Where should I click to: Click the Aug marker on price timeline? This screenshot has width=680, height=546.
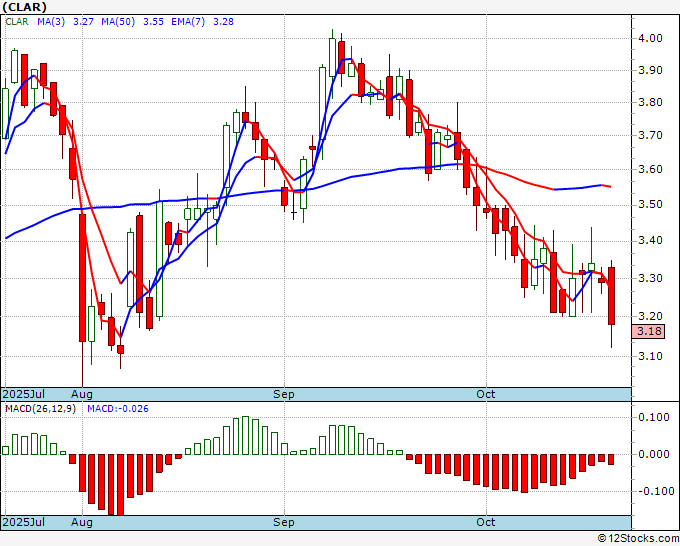pos(82,394)
